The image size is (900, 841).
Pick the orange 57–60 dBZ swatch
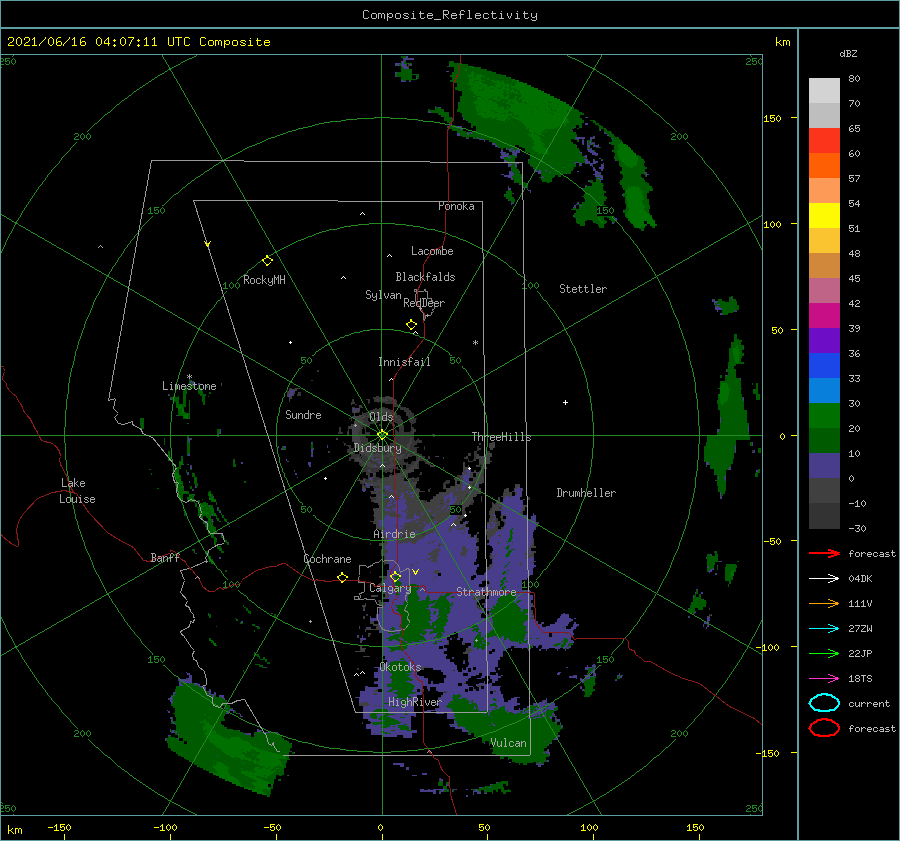824,166
